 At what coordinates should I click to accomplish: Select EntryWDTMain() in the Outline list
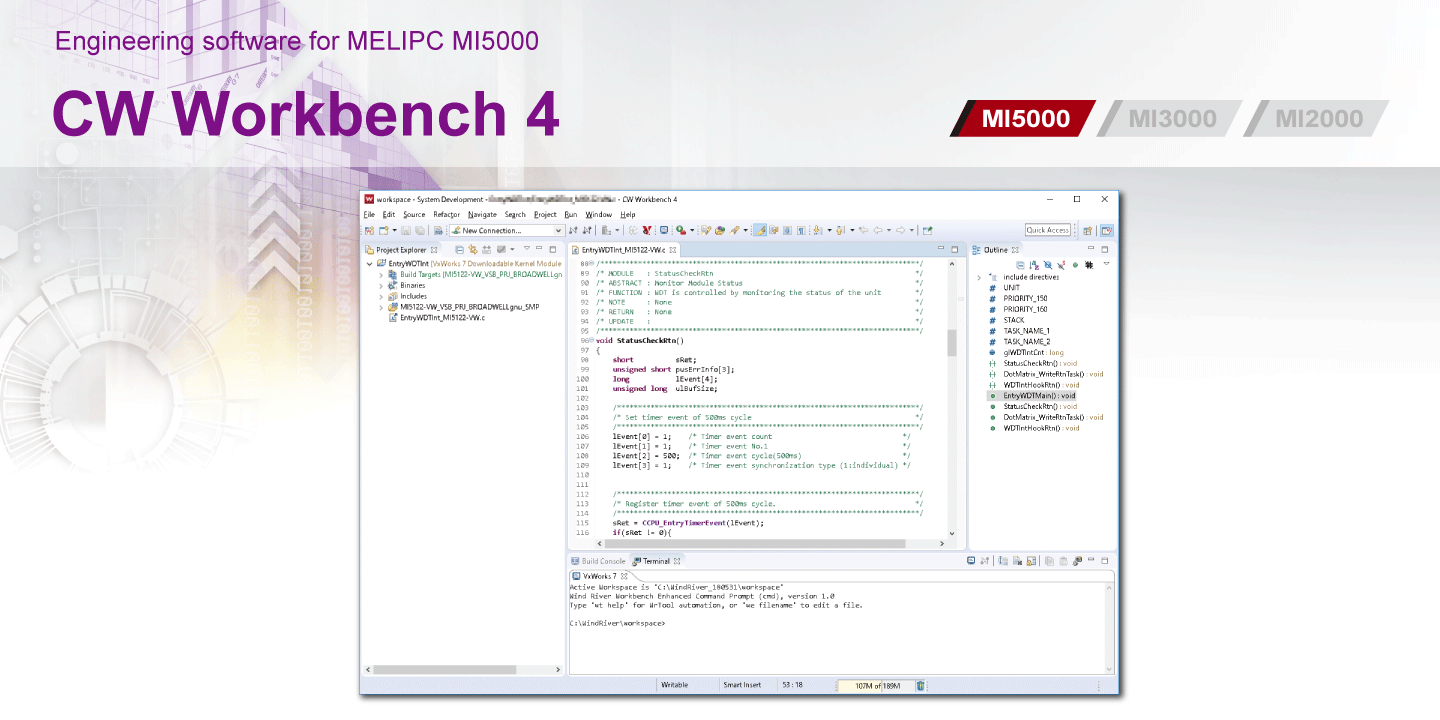[x=1038, y=396]
